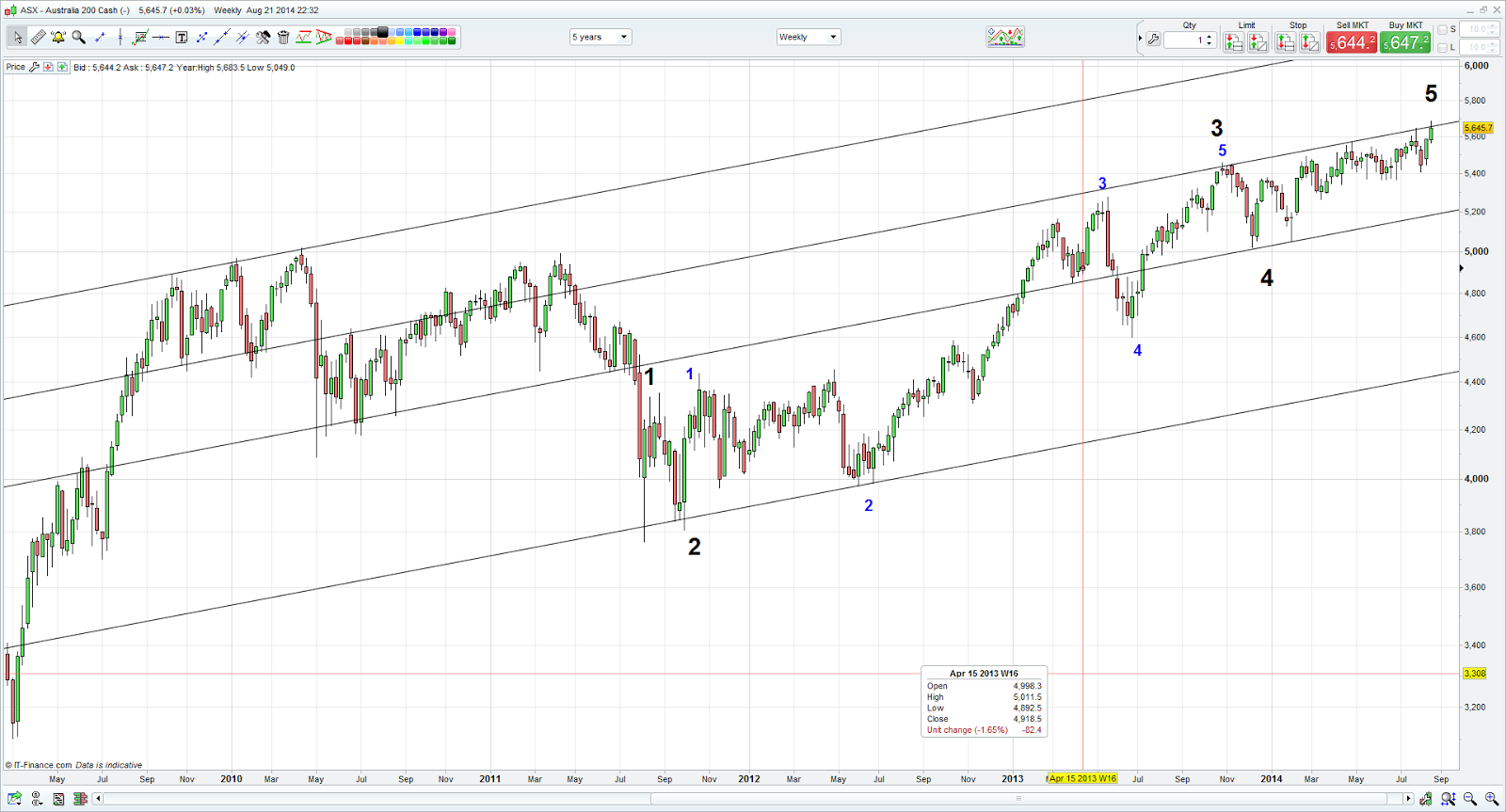Click the export chart icon at bottom left
The height and width of the screenshot is (812, 1506).
[14, 799]
